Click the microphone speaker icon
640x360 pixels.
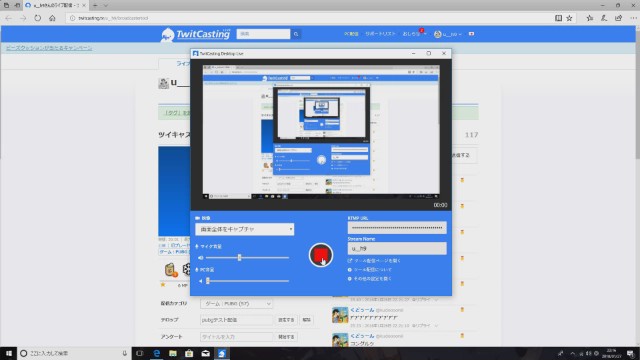pyautogui.click(x=200, y=258)
